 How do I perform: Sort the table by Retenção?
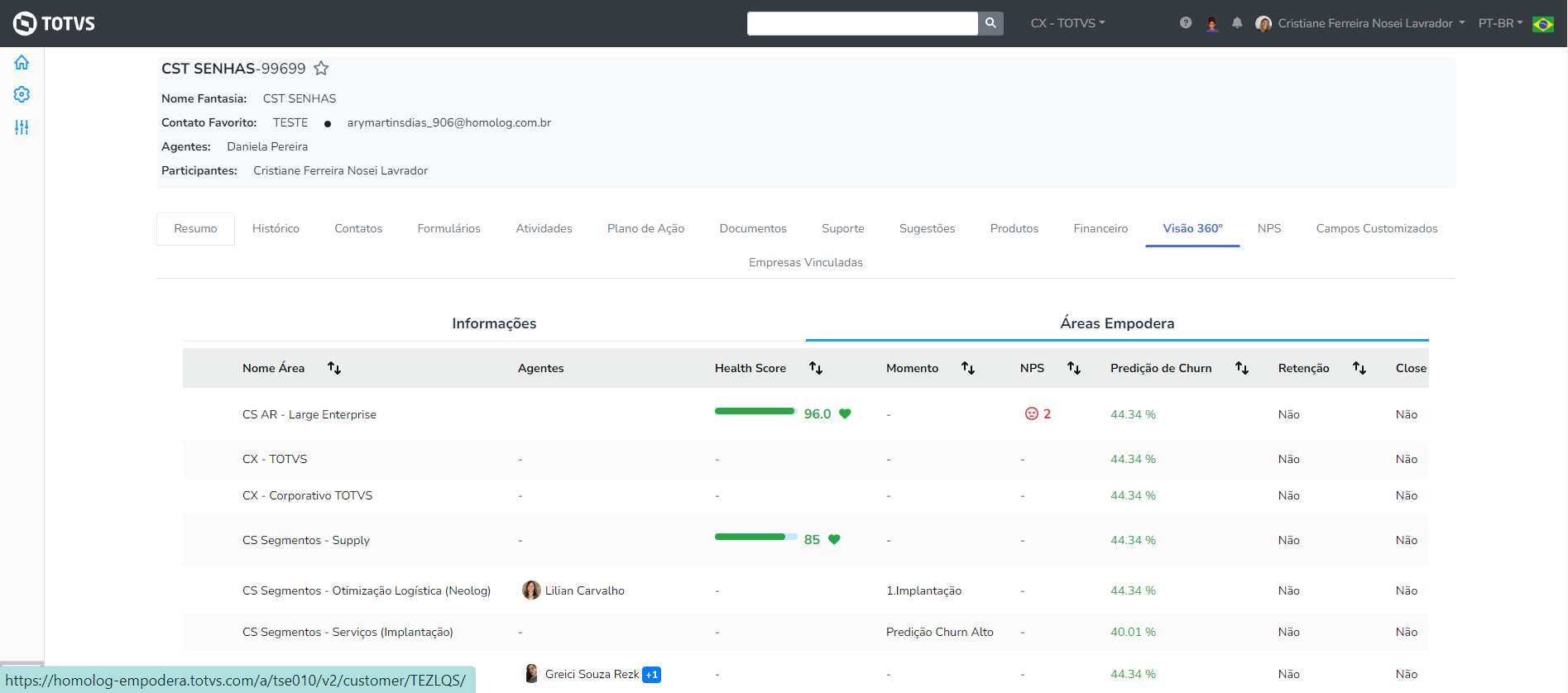point(1359,368)
